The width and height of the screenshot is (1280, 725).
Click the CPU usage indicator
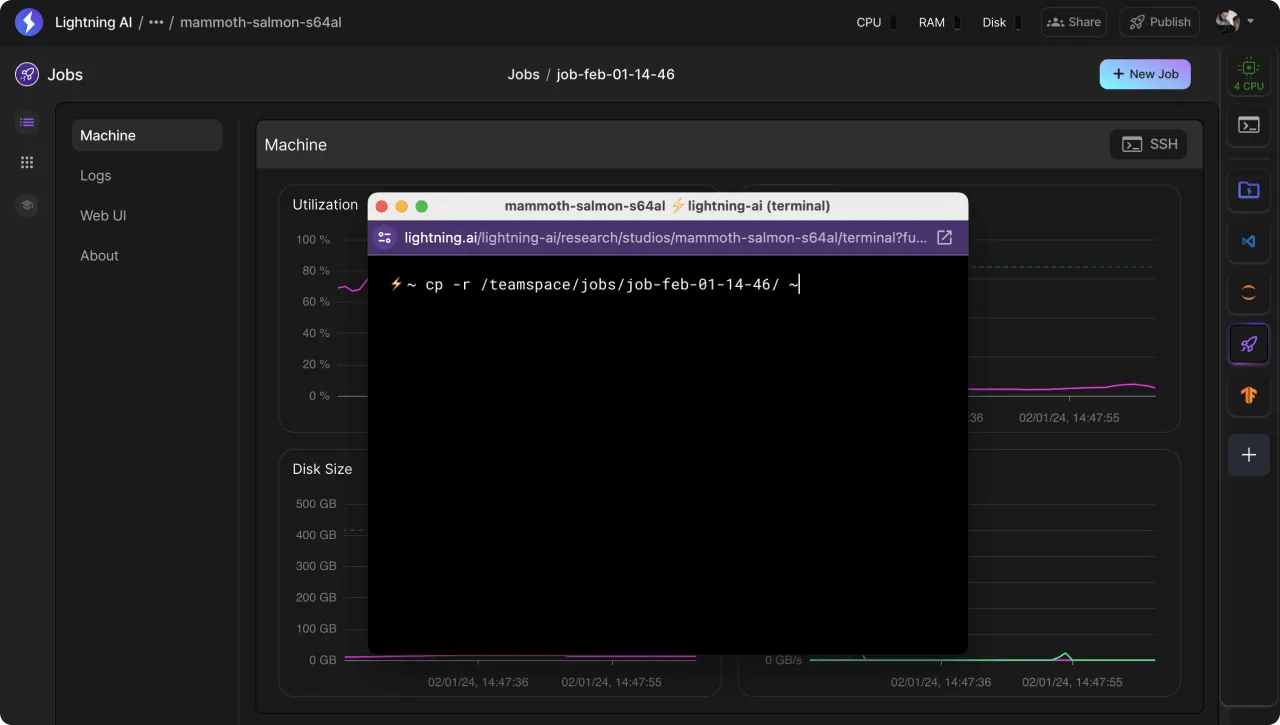[876, 22]
